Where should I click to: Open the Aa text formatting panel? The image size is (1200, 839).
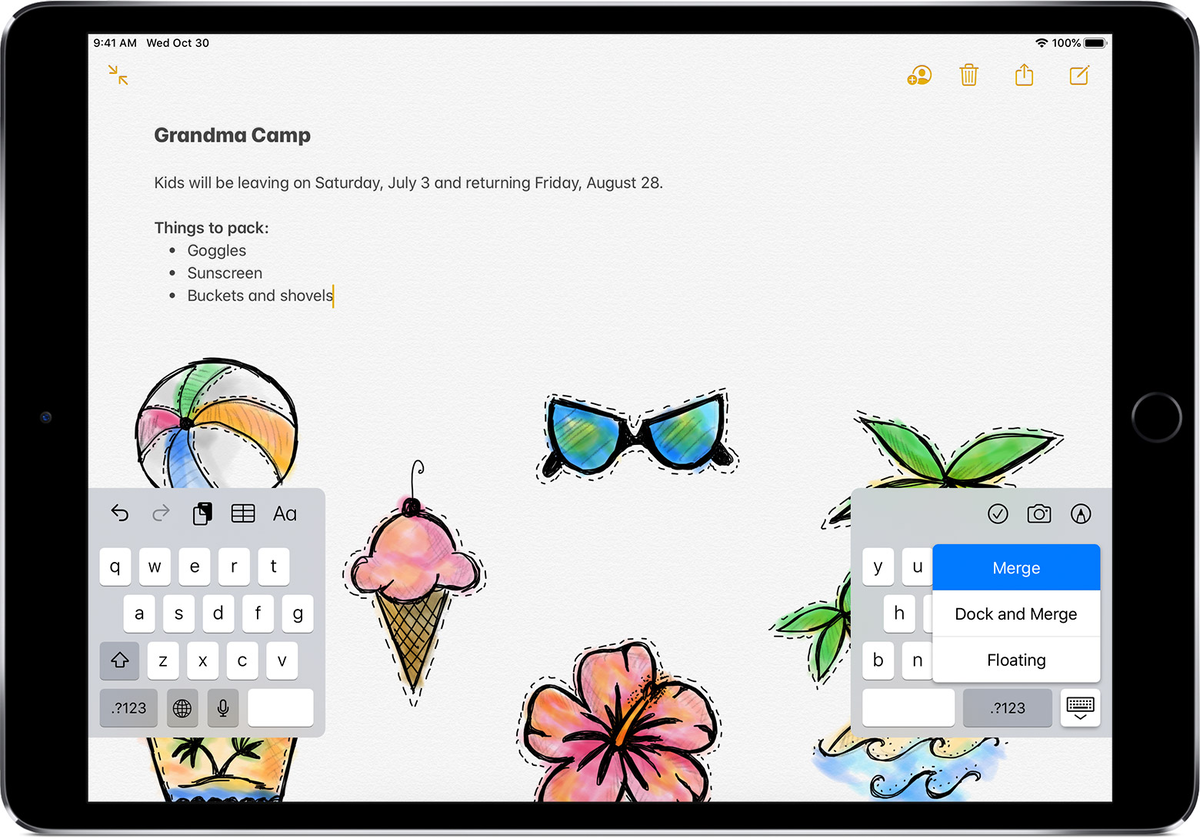(284, 513)
